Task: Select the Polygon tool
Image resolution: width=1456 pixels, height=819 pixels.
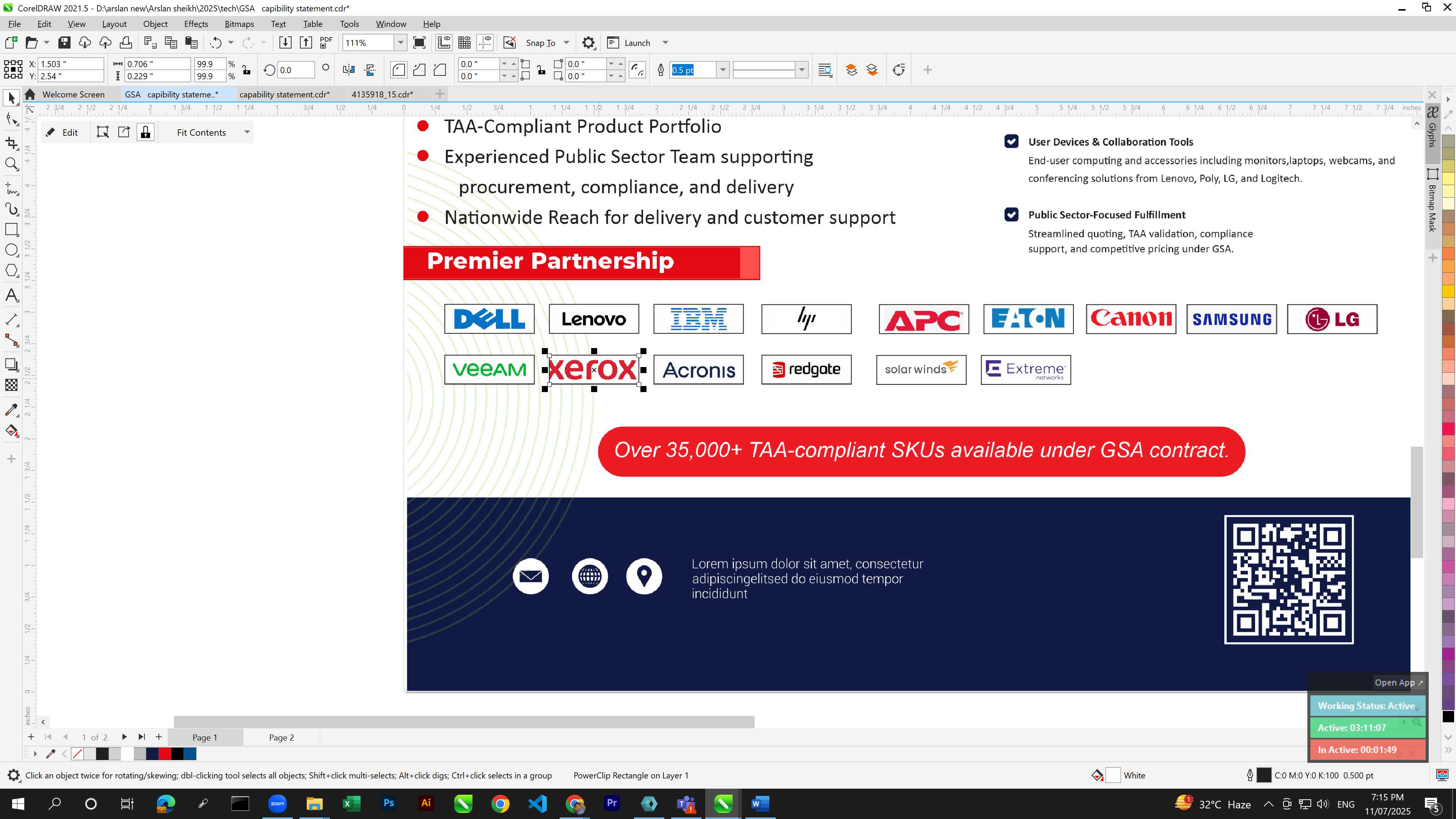Action: (11, 271)
